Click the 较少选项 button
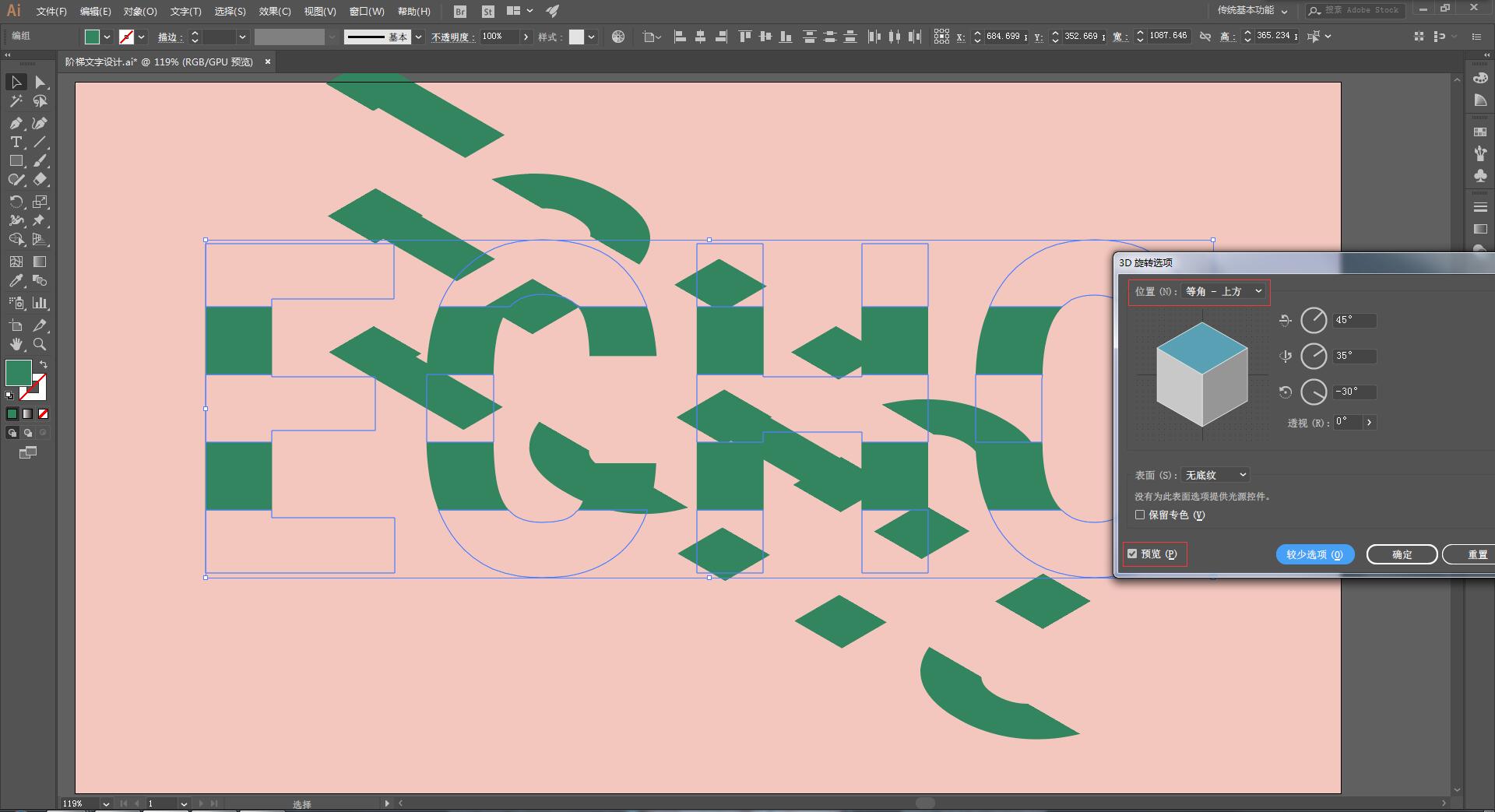1495x812 pixels. click(x=1315, y=554)
